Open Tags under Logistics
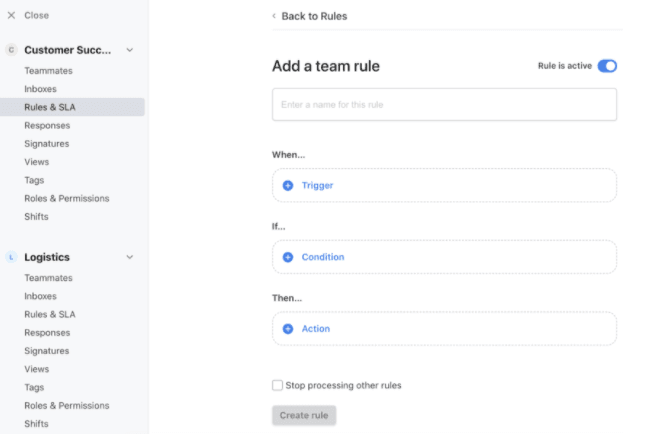The width and height of the screenshot is (658, 441). (x=34, y=387)
